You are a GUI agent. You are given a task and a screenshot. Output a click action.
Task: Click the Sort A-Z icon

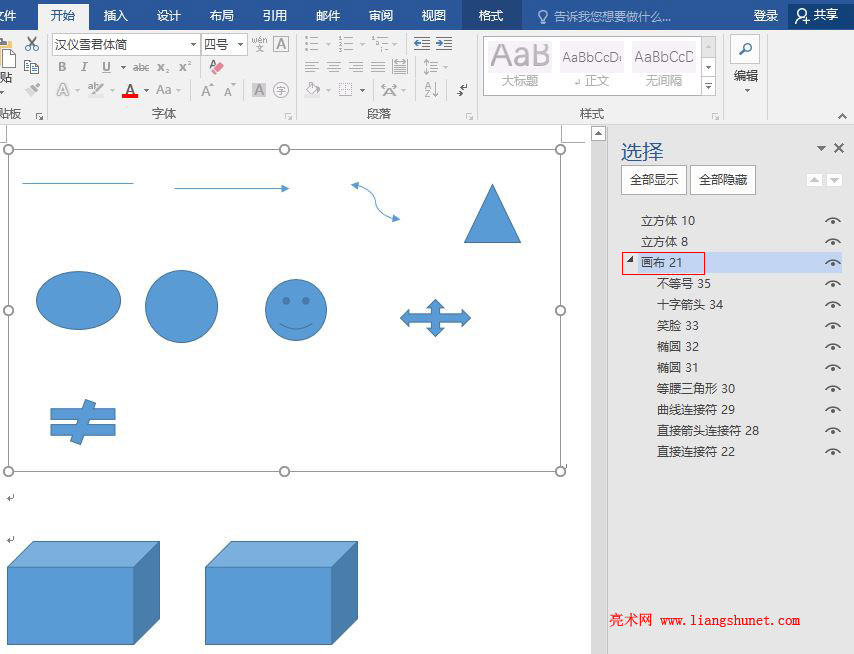click(x=431, y=90)
